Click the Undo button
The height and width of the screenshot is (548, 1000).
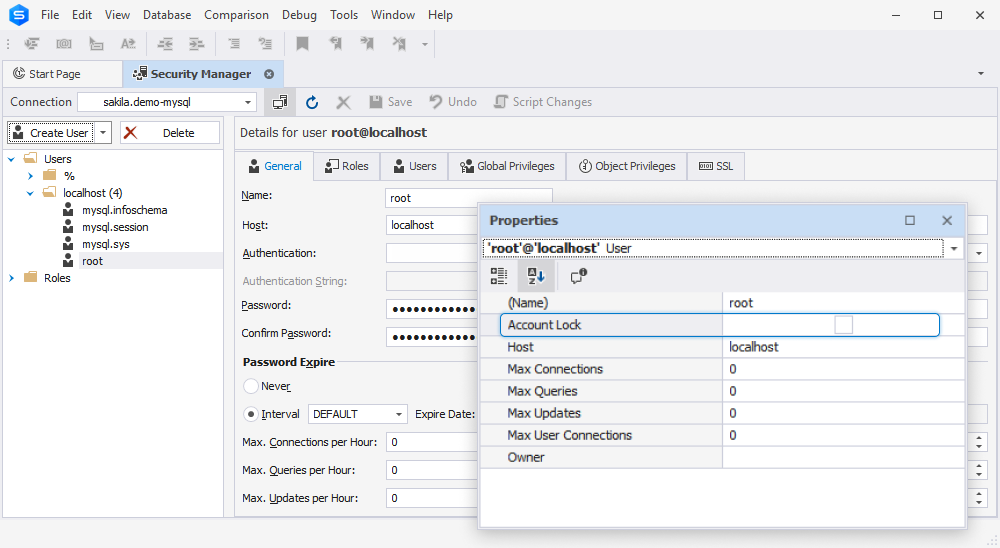tap(453, 102)
